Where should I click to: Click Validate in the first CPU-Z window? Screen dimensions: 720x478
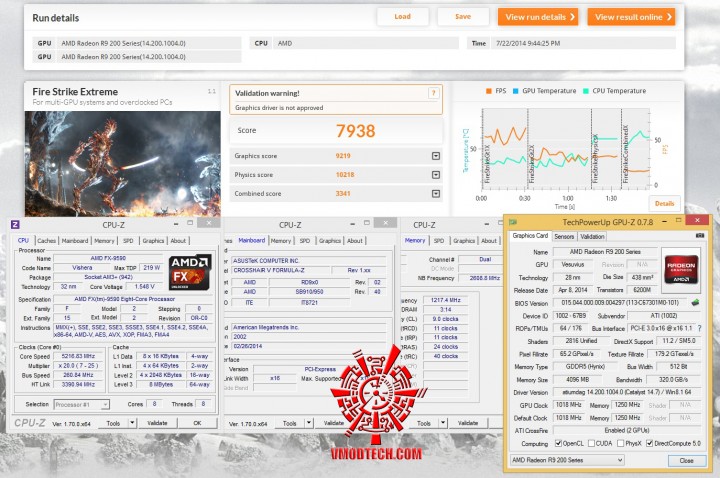157,423
